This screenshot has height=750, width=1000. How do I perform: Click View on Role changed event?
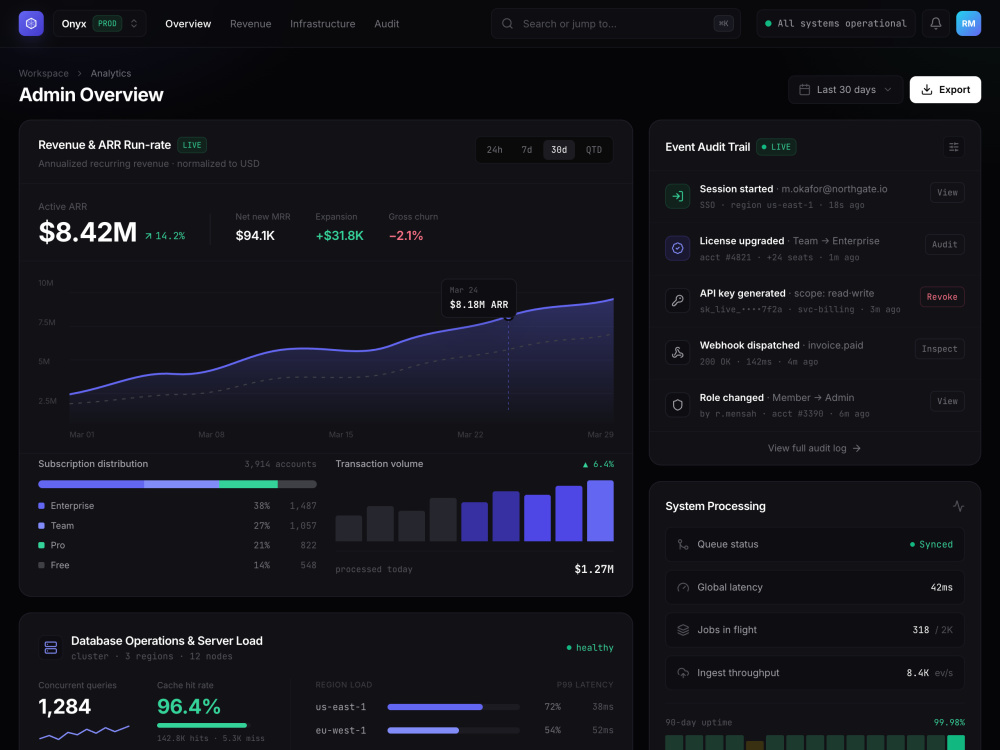pyautogui.click(x=947, y=401)
